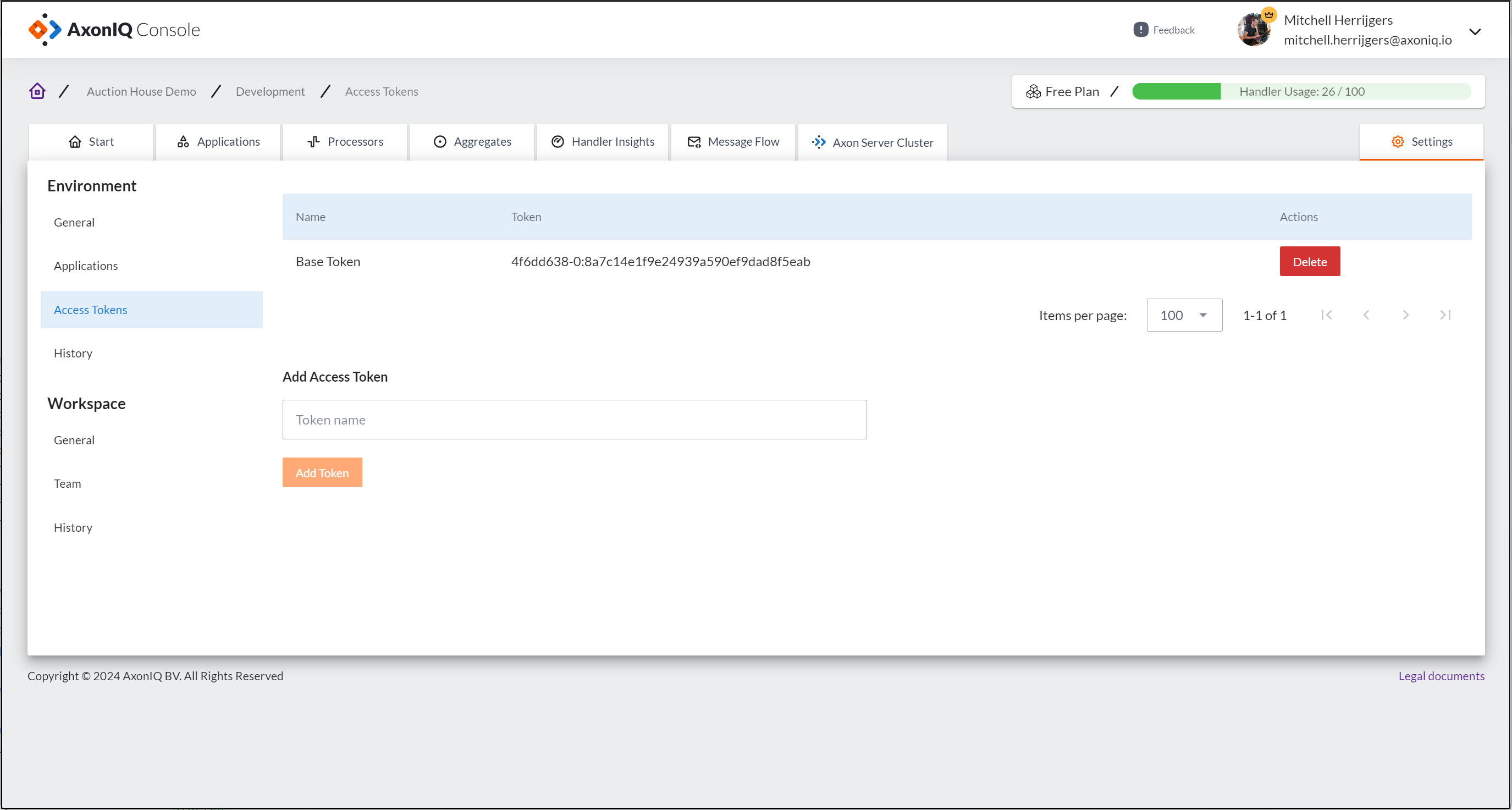Click the Start tab house icon
Viewport: 1512px width, 810px height.
click(x=75, y=141)
